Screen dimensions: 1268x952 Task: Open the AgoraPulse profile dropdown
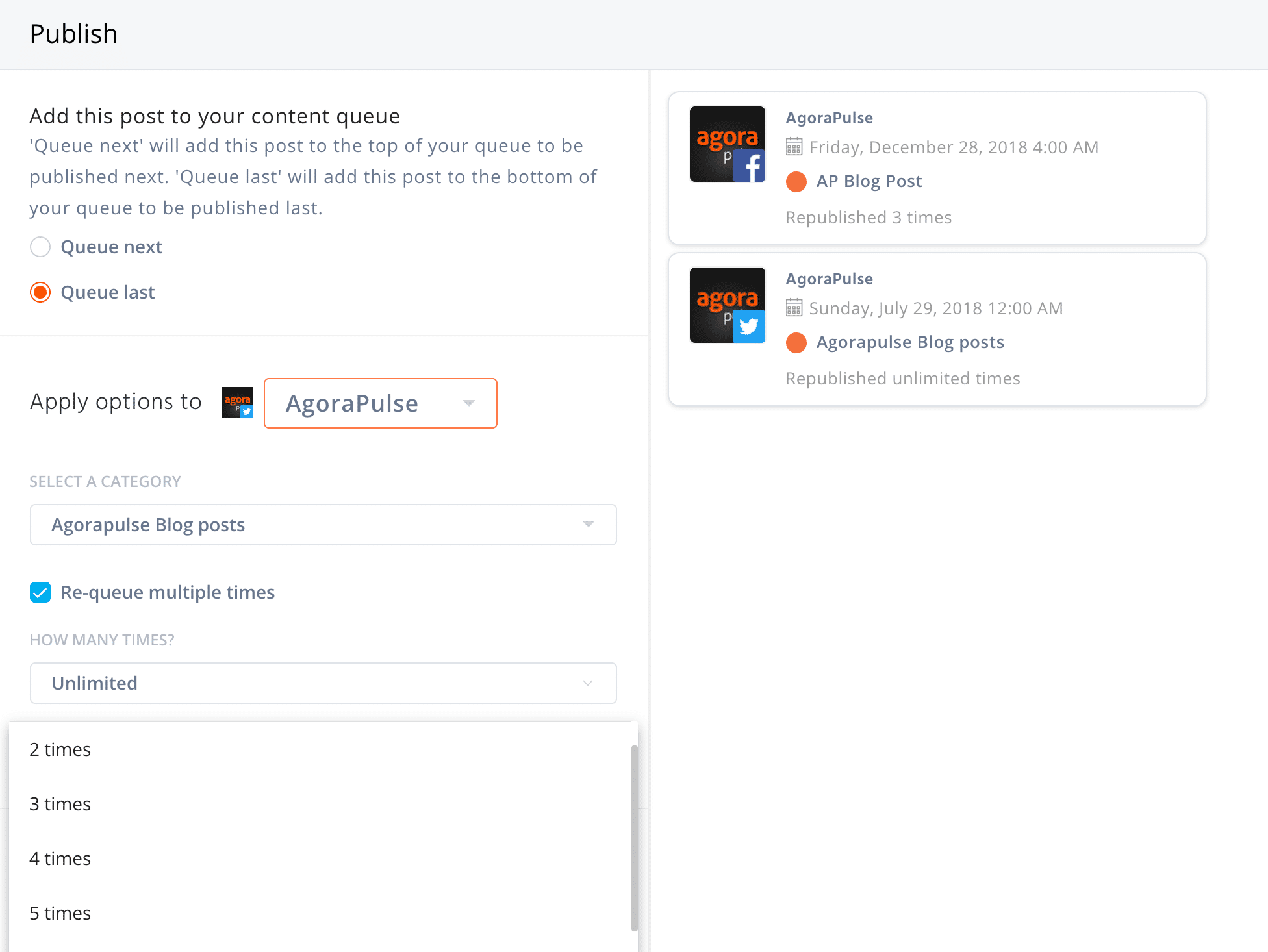(381, 403)
